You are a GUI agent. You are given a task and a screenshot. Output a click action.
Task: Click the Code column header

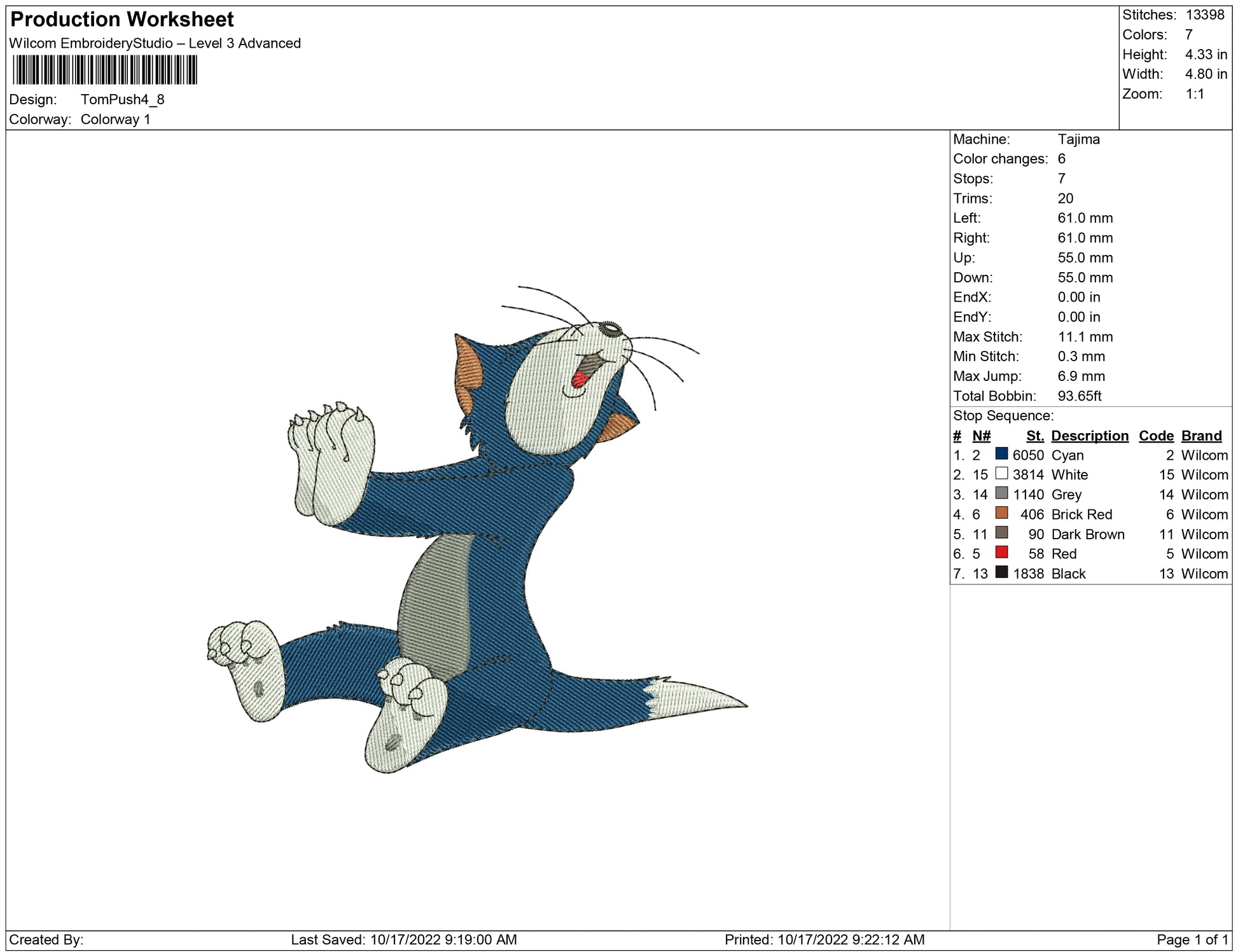coord(1156,436)
